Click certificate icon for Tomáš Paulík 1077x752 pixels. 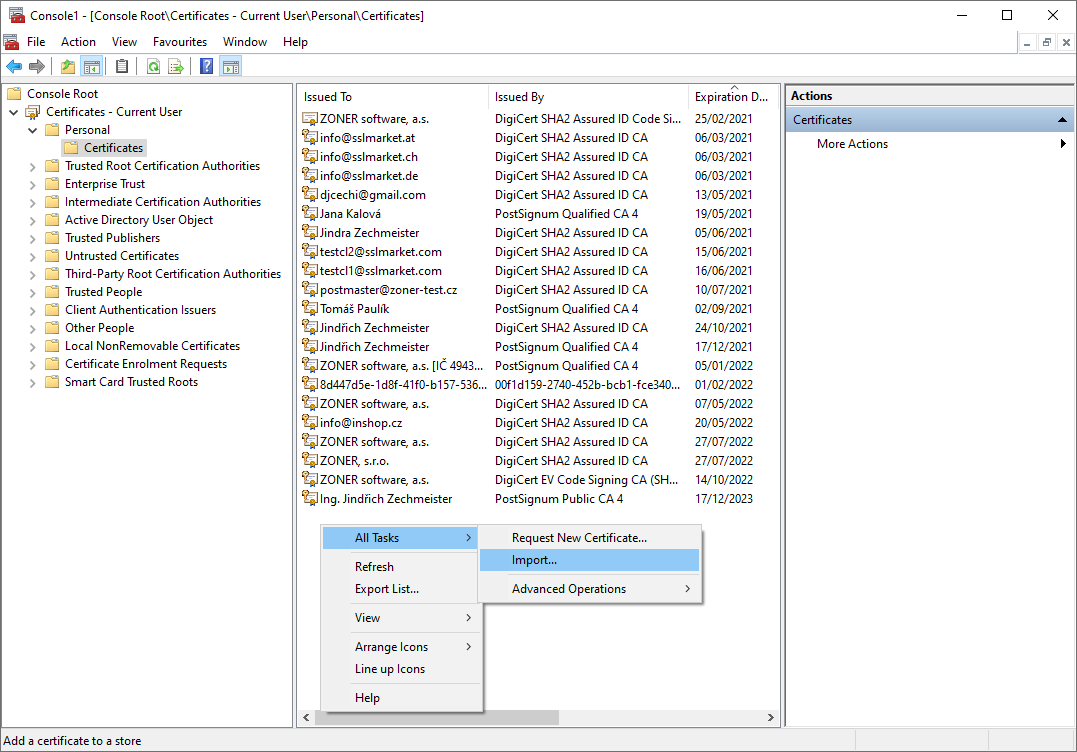[x=310, y=308]
